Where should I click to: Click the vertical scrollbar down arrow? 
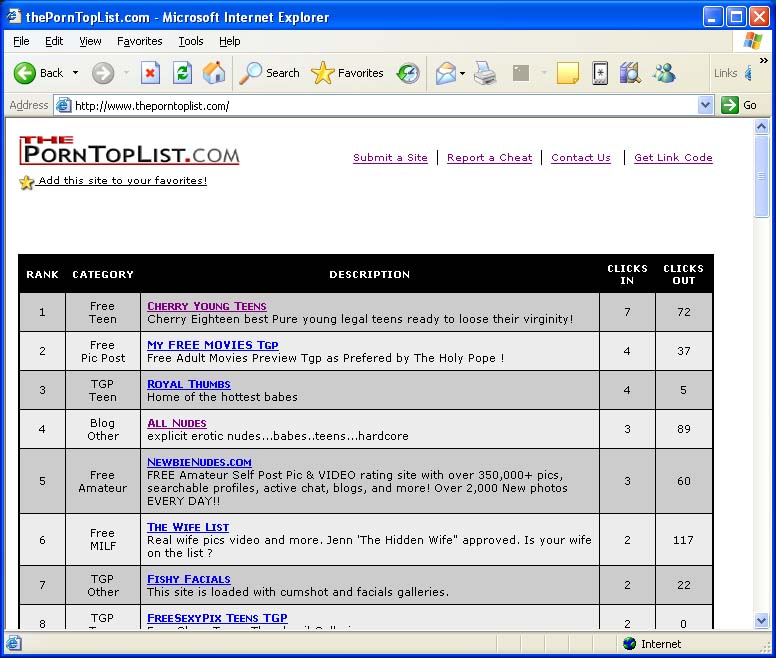coord(762,621)
